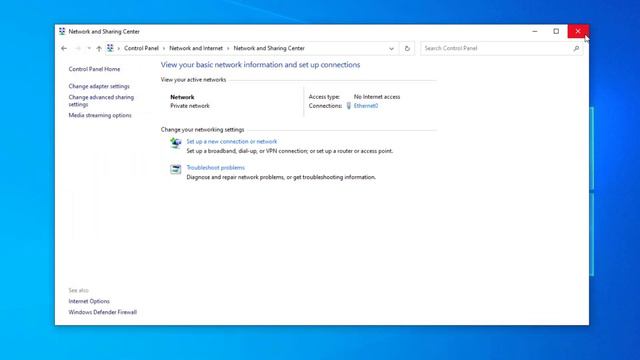The image size is (640, 360).
Task: Go up one level with Up arrow
Action: tap(99, 48)
